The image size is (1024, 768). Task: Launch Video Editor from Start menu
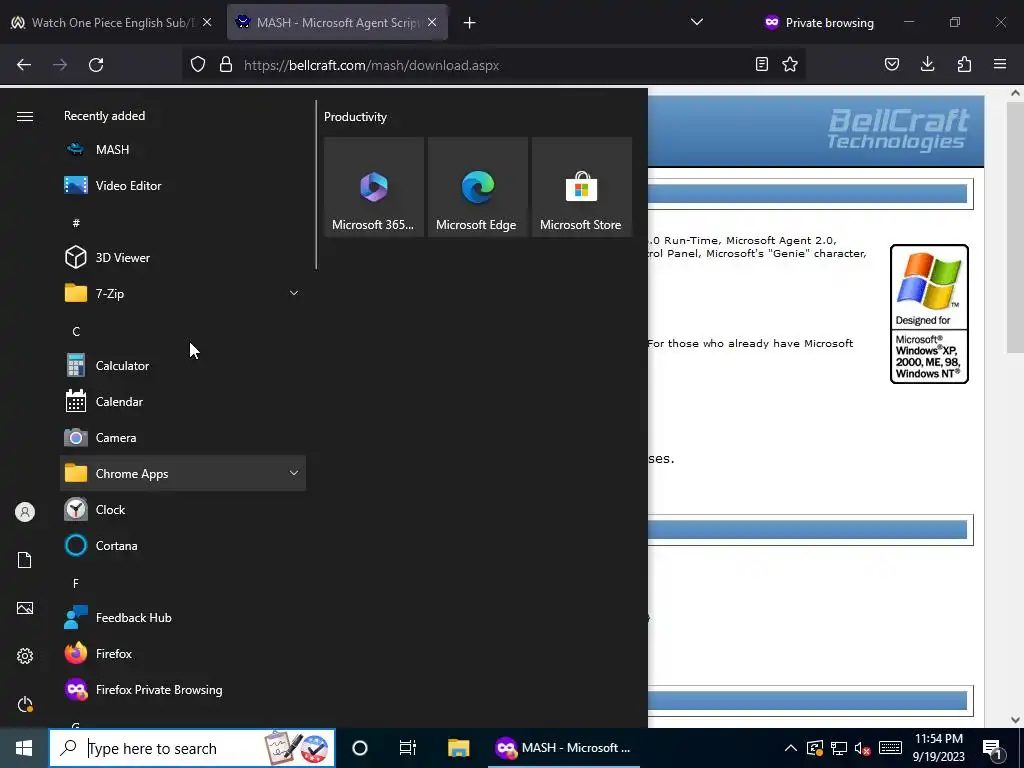coord(183,185)
